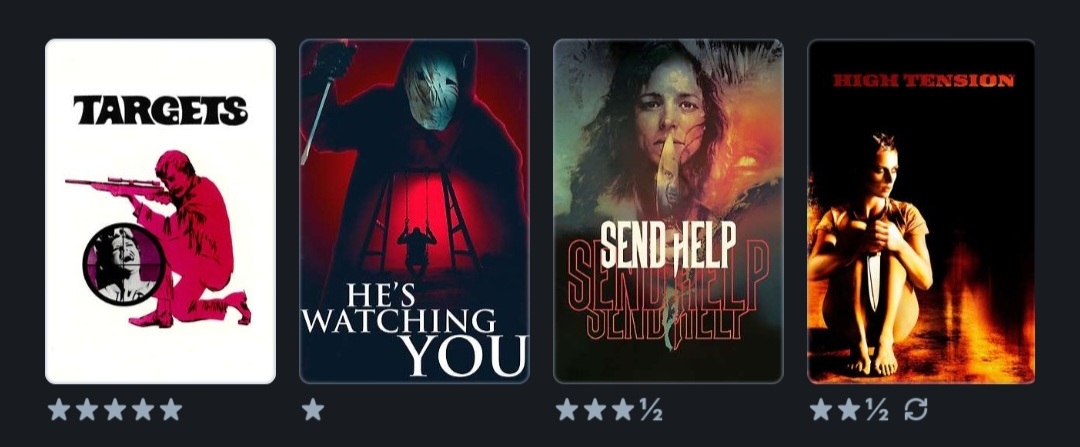Click the fourth star under Targets
Screen dimensions: 1080x447
(x=143, y=409)
